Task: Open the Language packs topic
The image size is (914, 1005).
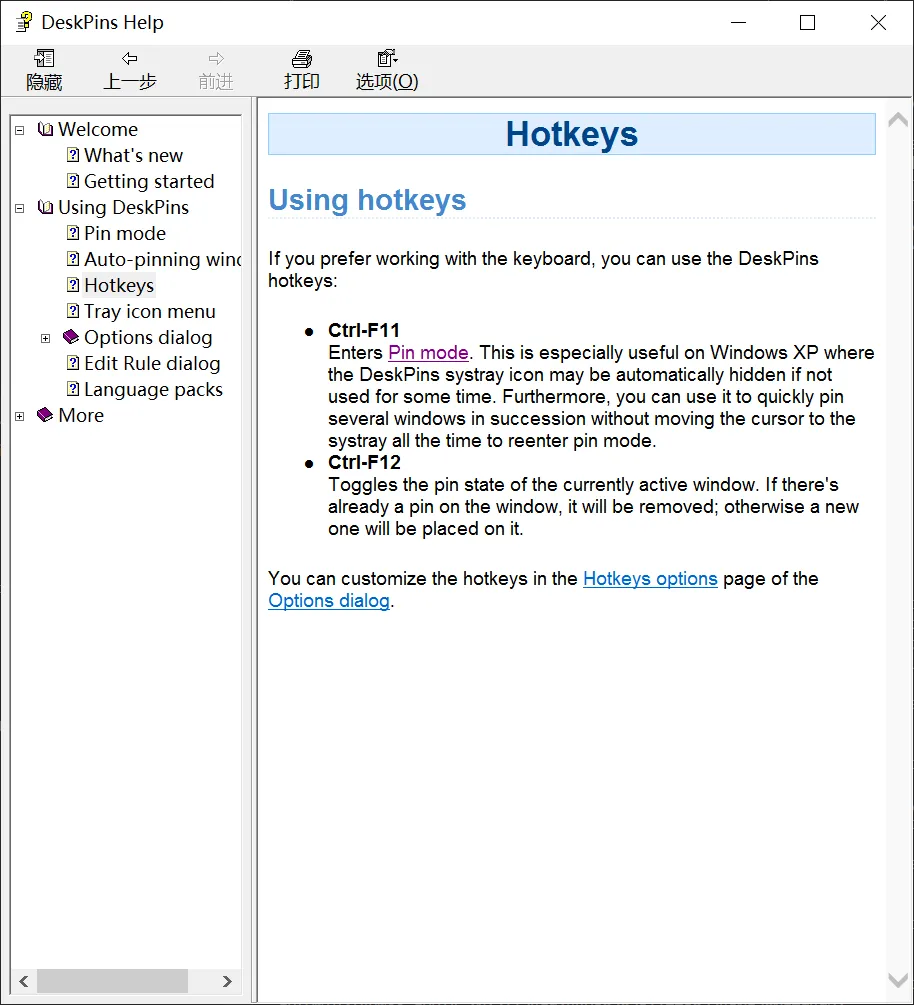Action: pyautogui.click(x=153, y=389)
